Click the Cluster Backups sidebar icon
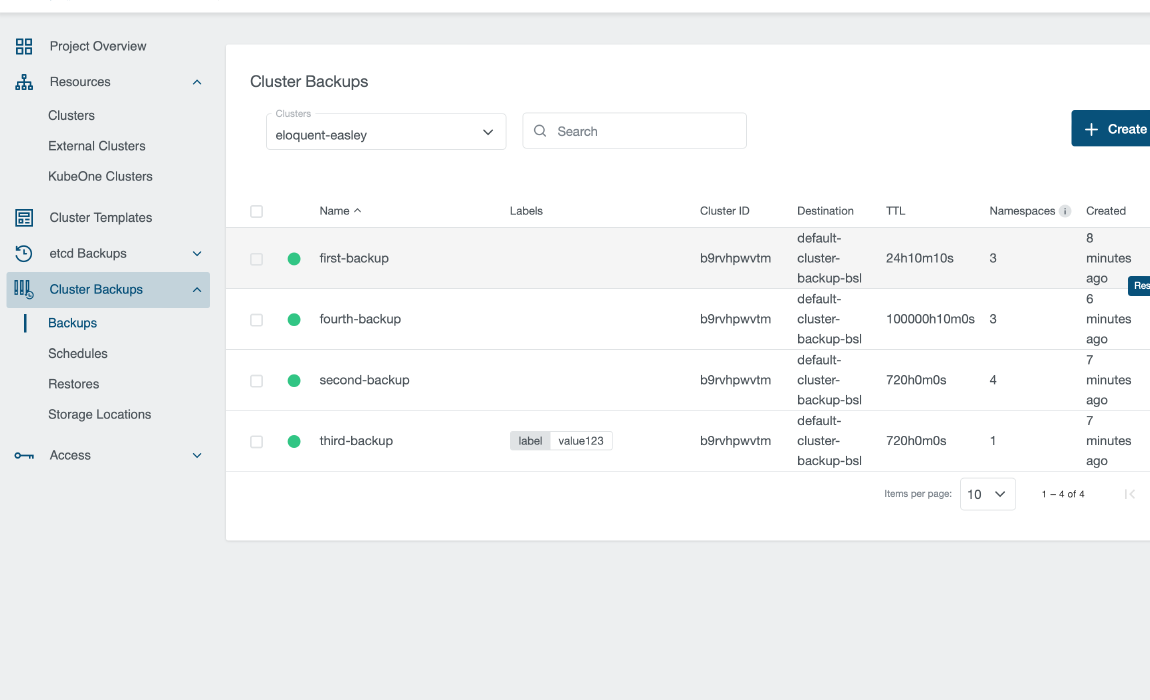Image resolution: width=1150 pixels, height=700 pixels. (24, 290)
